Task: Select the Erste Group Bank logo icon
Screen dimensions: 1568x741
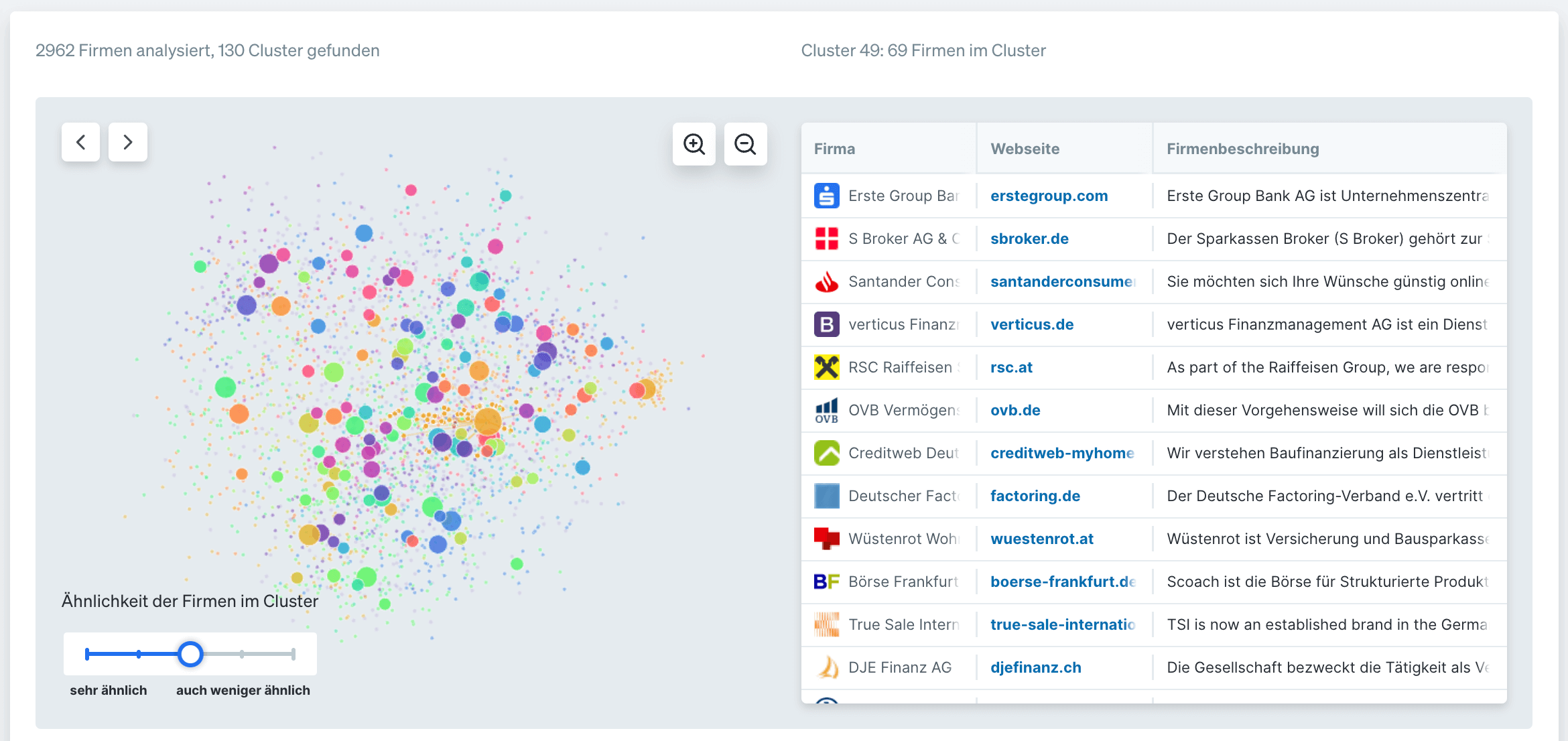Action: point(828,196)
